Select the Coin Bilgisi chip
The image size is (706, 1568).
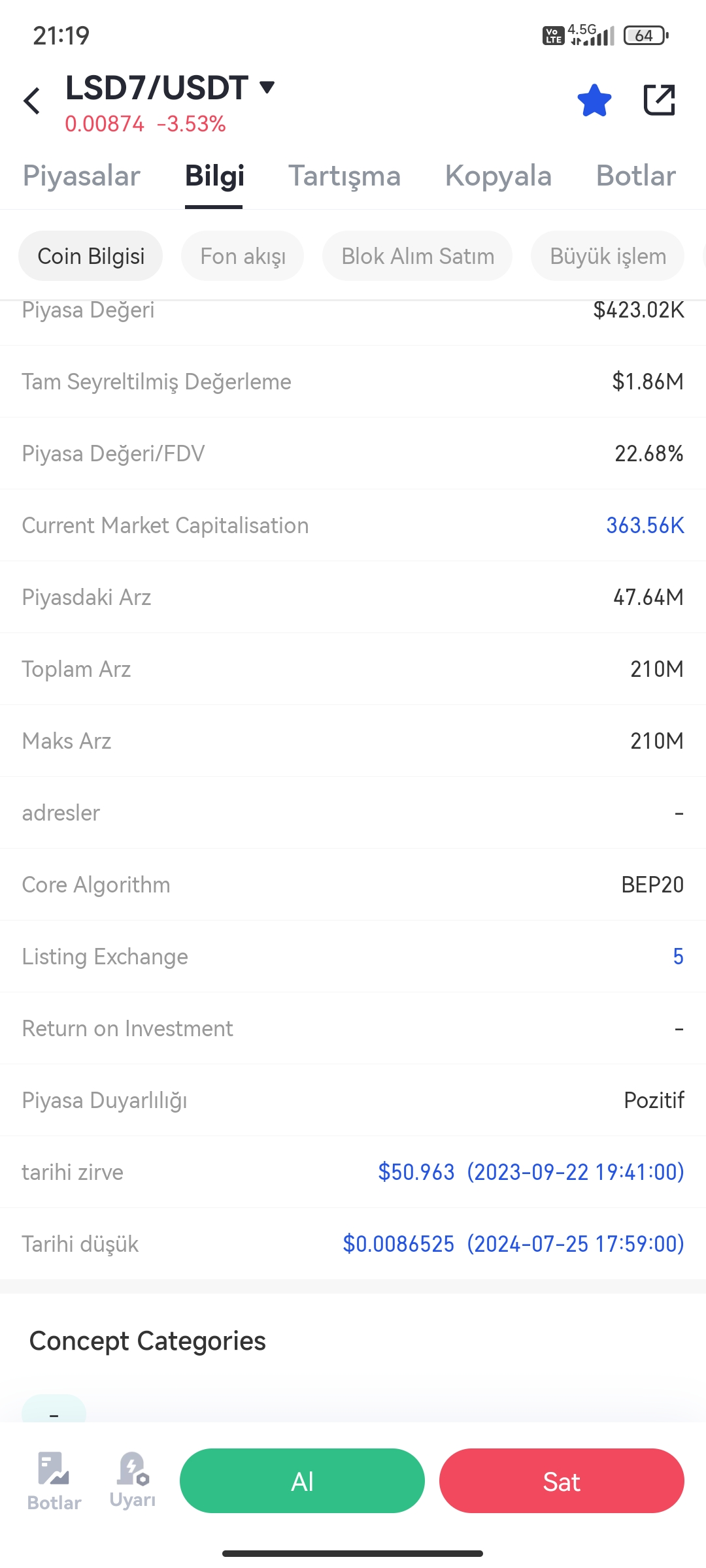click(91, 256)
